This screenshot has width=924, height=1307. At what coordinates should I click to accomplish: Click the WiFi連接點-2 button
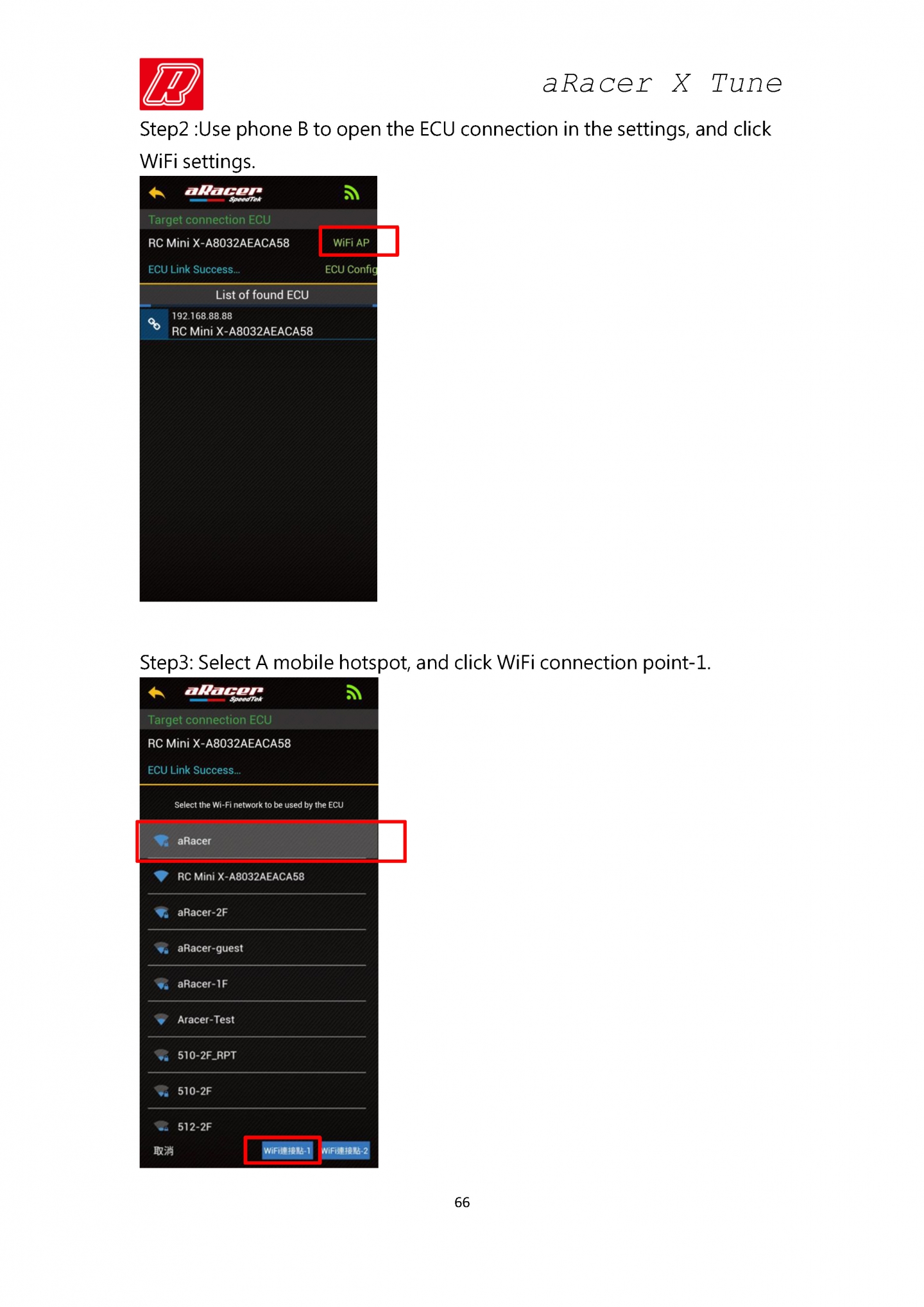345,1150
